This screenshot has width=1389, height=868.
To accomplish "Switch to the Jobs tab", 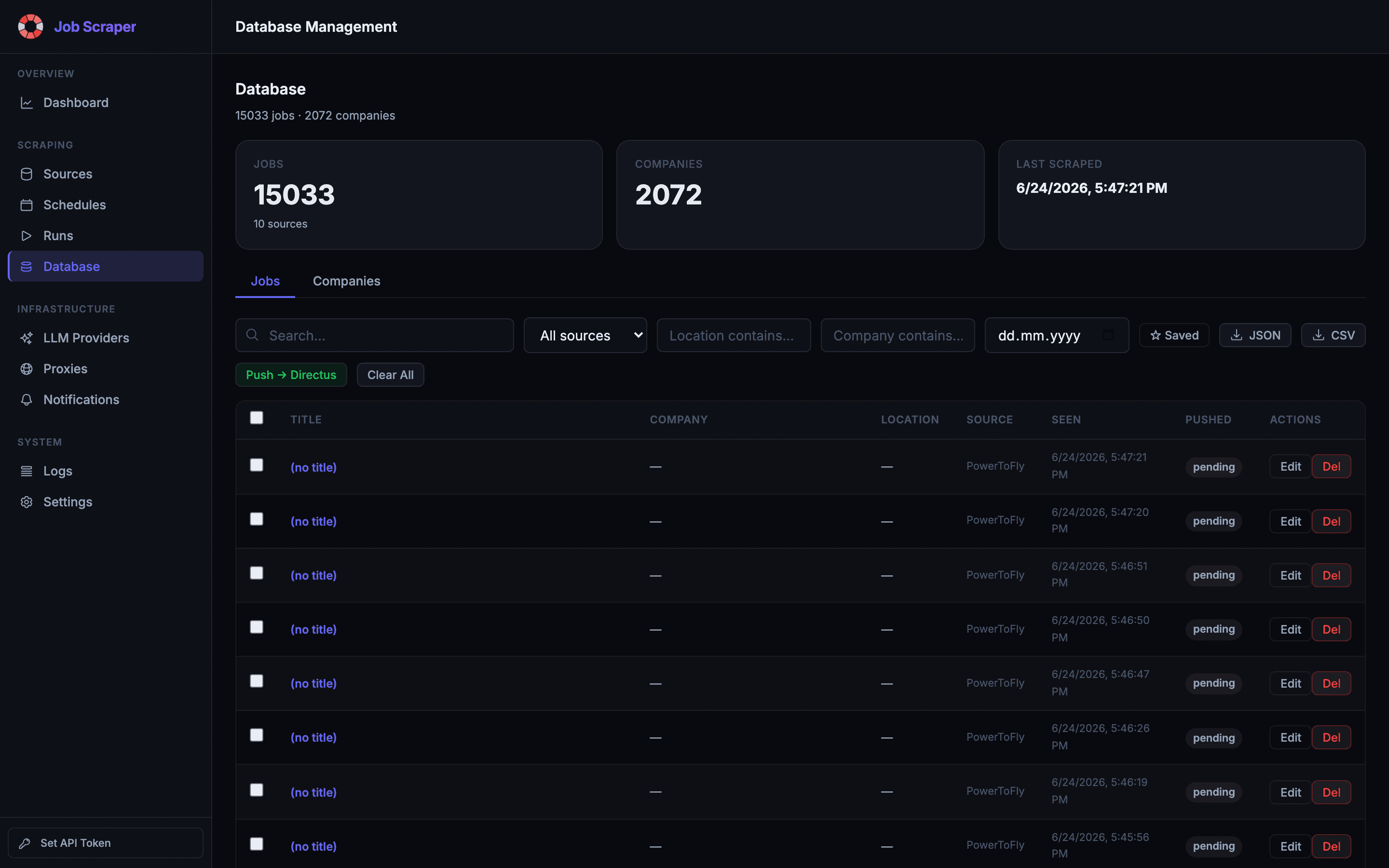I will [265, 281].
